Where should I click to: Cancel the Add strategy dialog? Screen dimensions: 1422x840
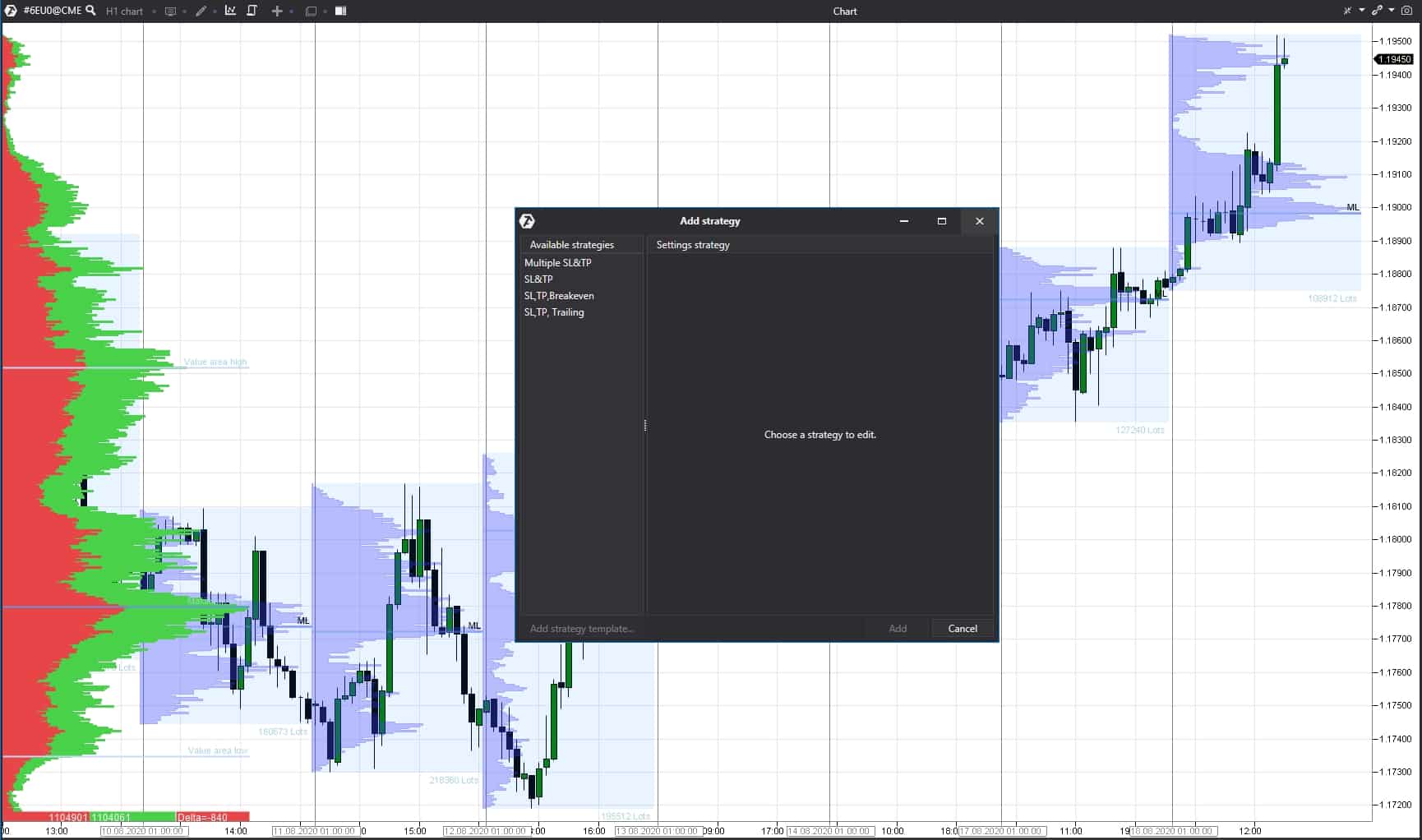962,628
